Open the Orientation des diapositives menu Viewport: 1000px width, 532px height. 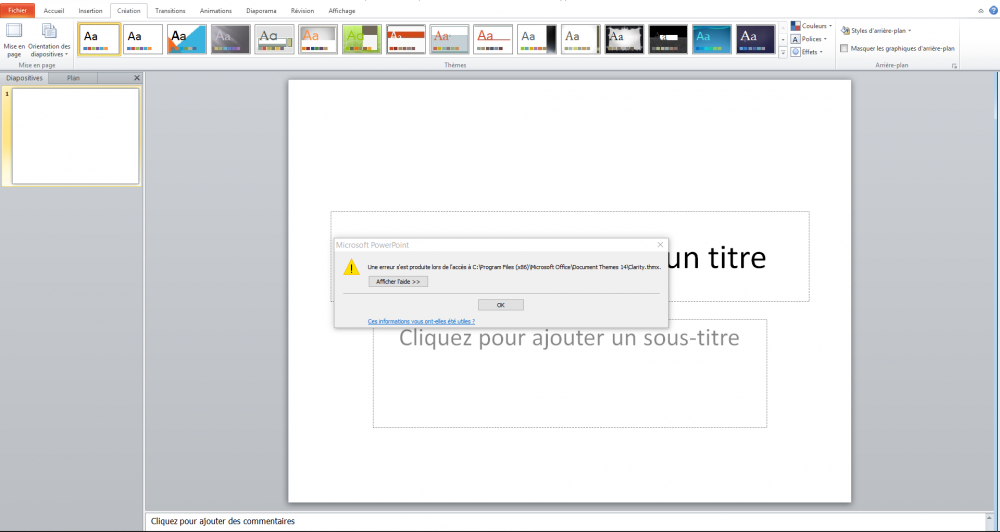tap(49, 41)
